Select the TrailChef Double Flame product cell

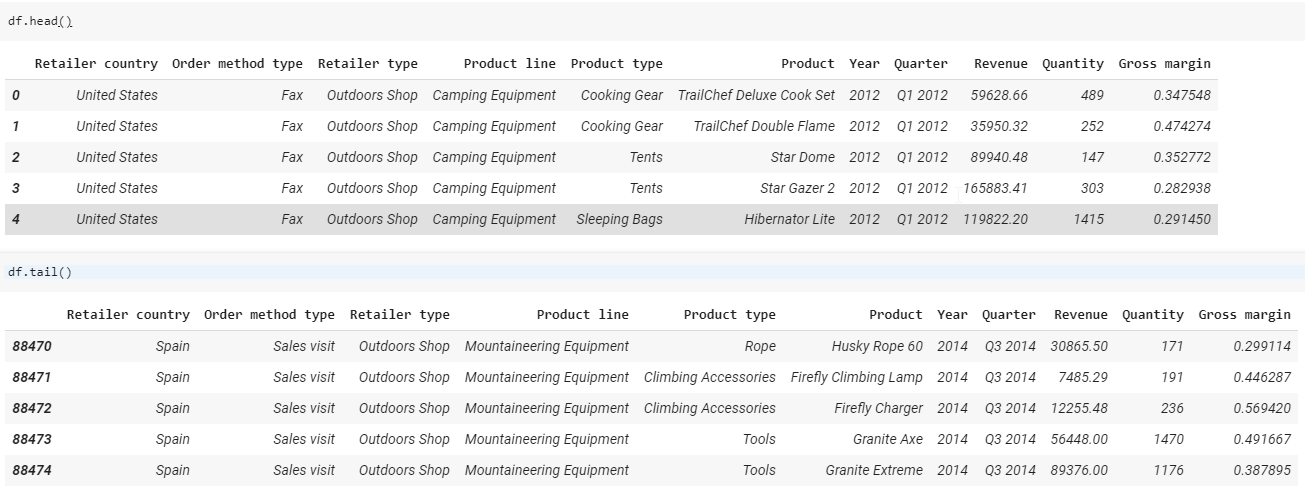763,126
